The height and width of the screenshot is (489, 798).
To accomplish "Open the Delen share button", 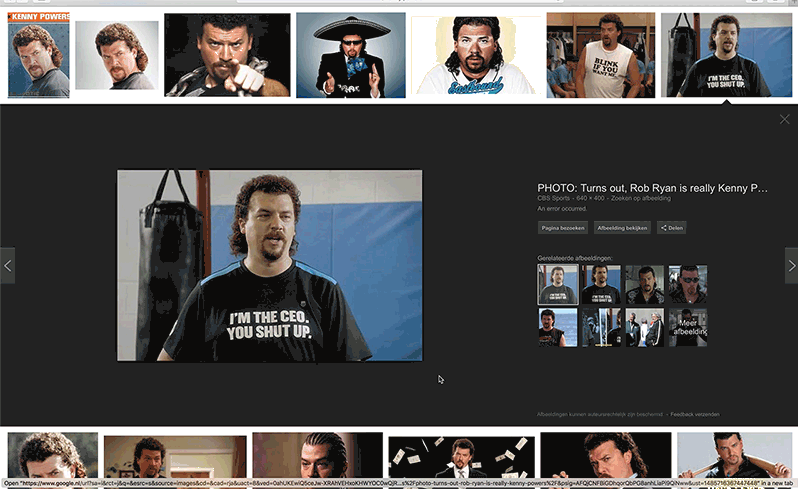I will coord(671,228).
